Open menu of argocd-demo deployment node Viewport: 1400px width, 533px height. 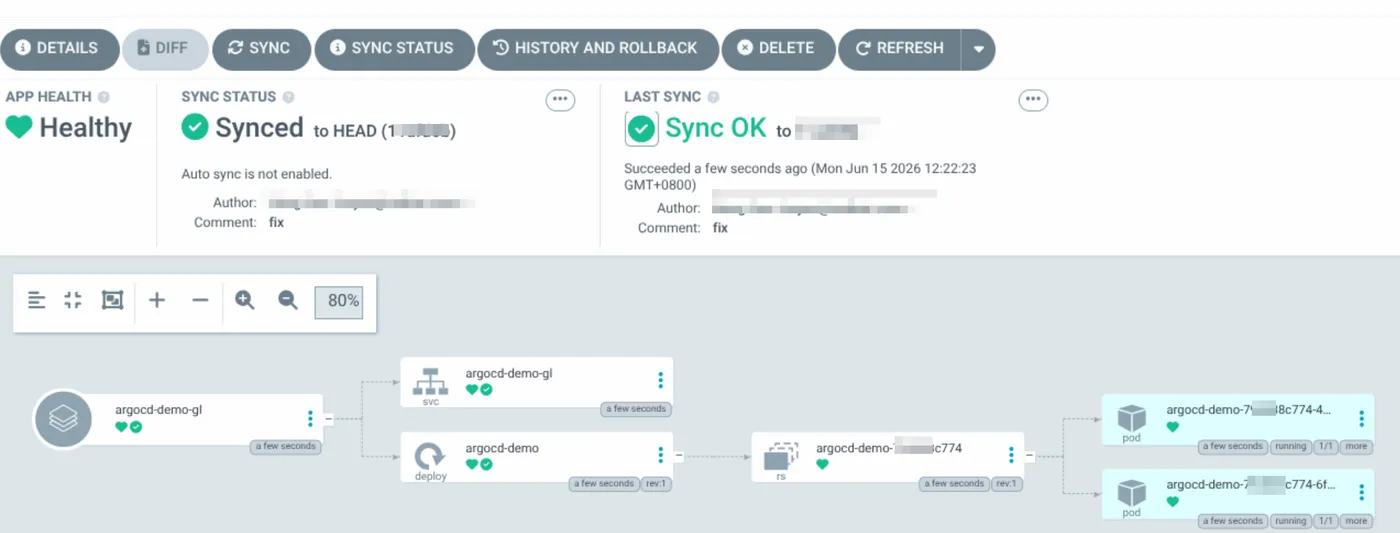tap(660, 455)
